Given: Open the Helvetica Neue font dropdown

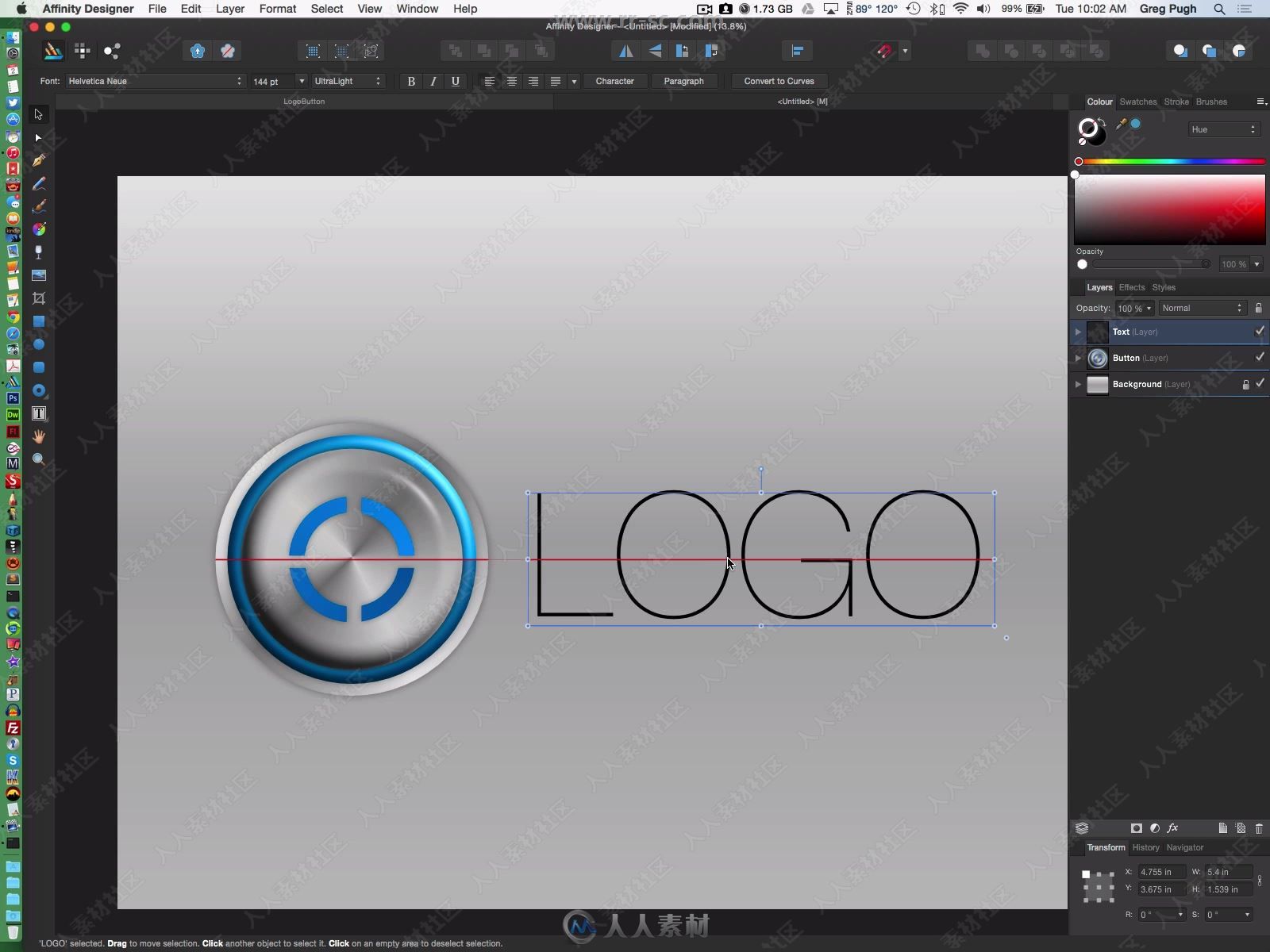Looking at the screenshot, I should 155,81.
